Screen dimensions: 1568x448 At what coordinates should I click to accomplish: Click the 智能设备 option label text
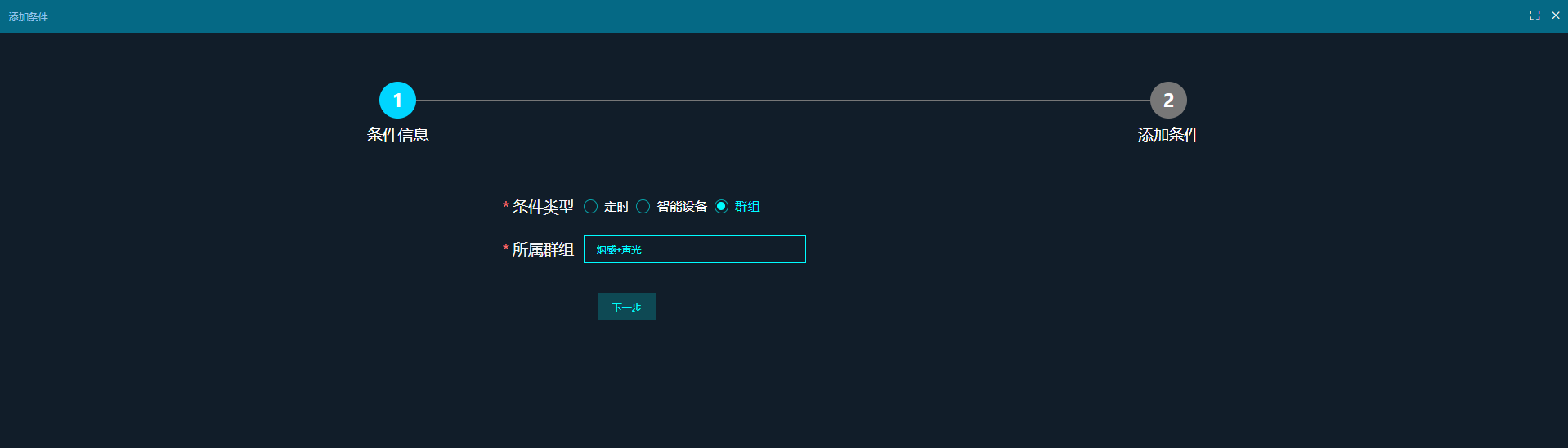click(682, 207)
